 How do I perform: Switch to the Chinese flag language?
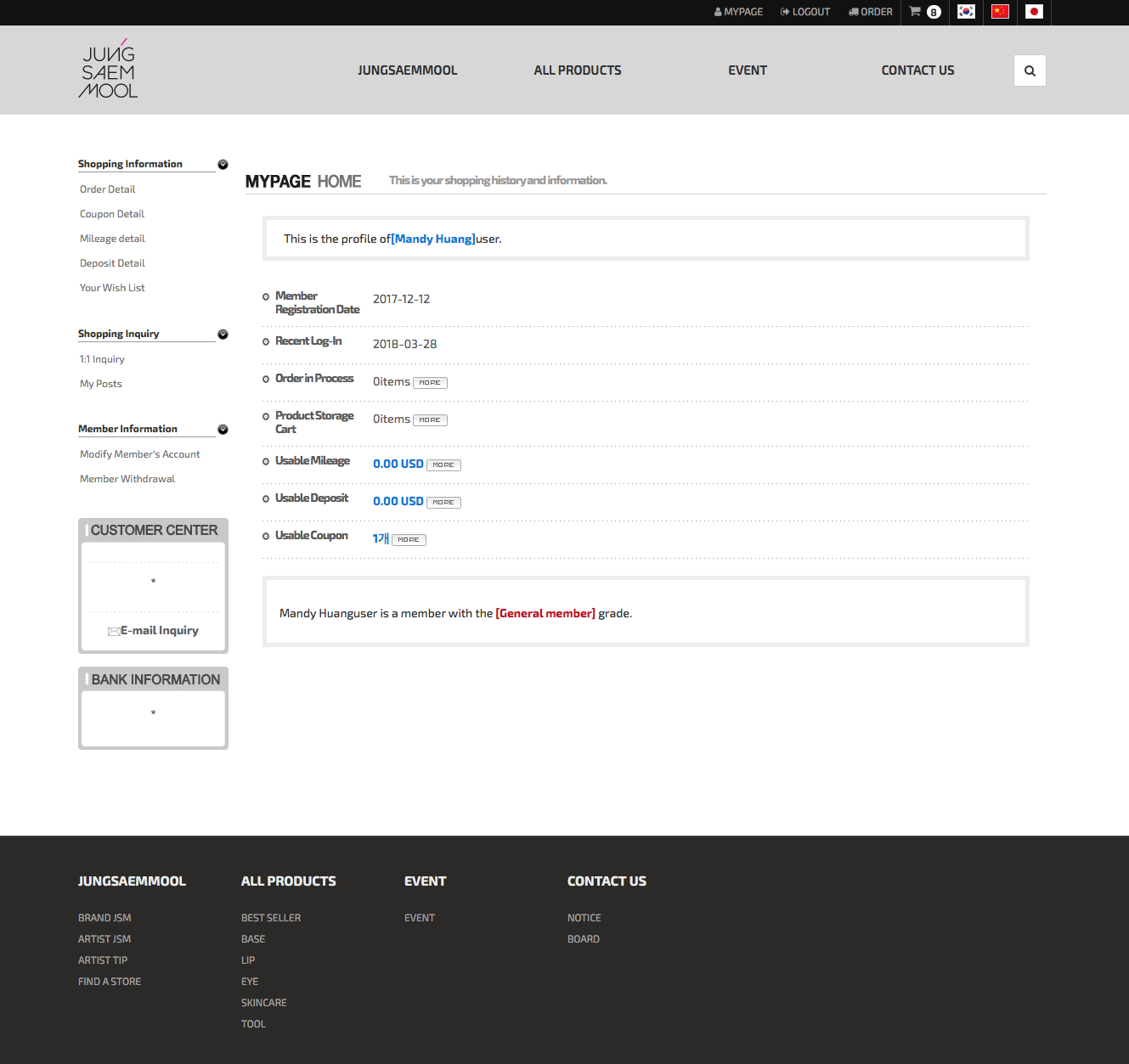1000,12
